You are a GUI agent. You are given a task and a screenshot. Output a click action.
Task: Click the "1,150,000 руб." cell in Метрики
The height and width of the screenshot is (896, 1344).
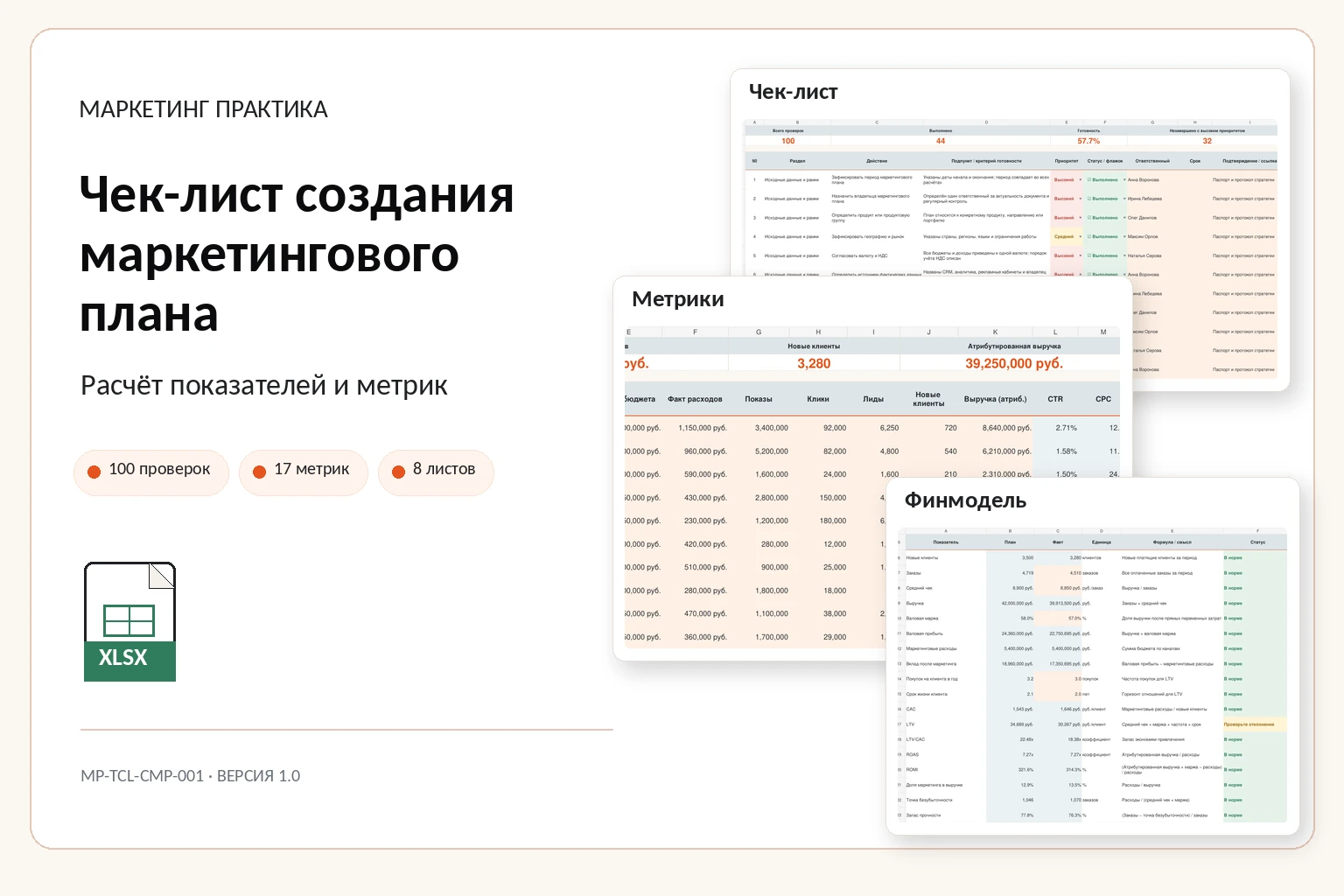click(703, 428)
